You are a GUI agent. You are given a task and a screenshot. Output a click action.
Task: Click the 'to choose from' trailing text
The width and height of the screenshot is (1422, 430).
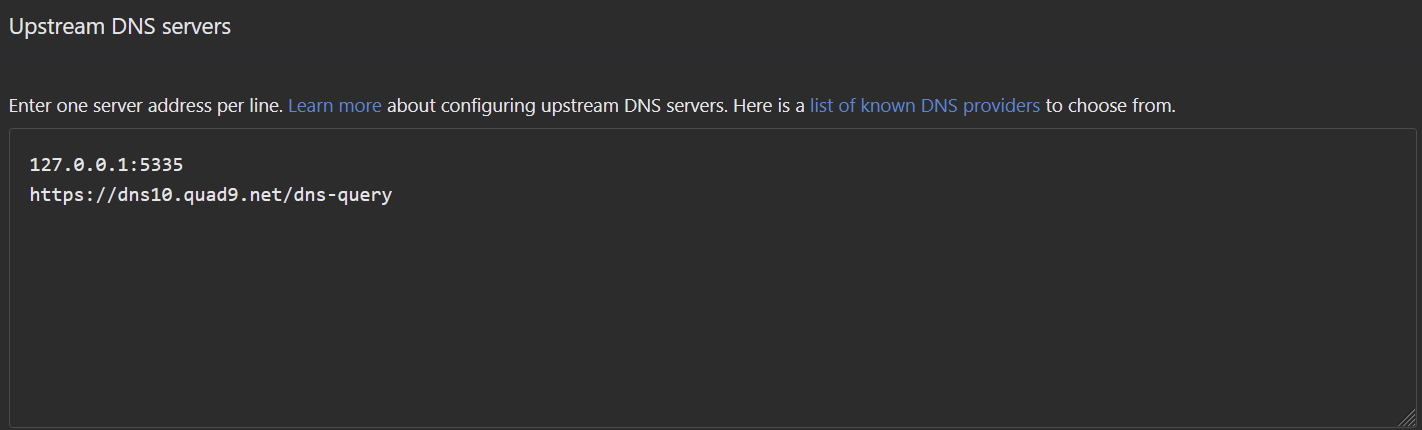(x=1111, y=105)
